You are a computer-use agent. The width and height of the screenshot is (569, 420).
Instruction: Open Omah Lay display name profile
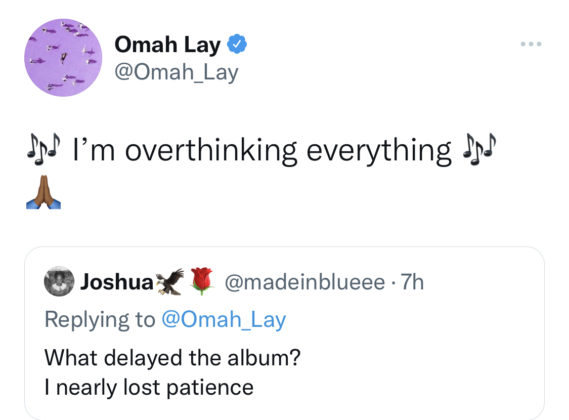[167, 45]
